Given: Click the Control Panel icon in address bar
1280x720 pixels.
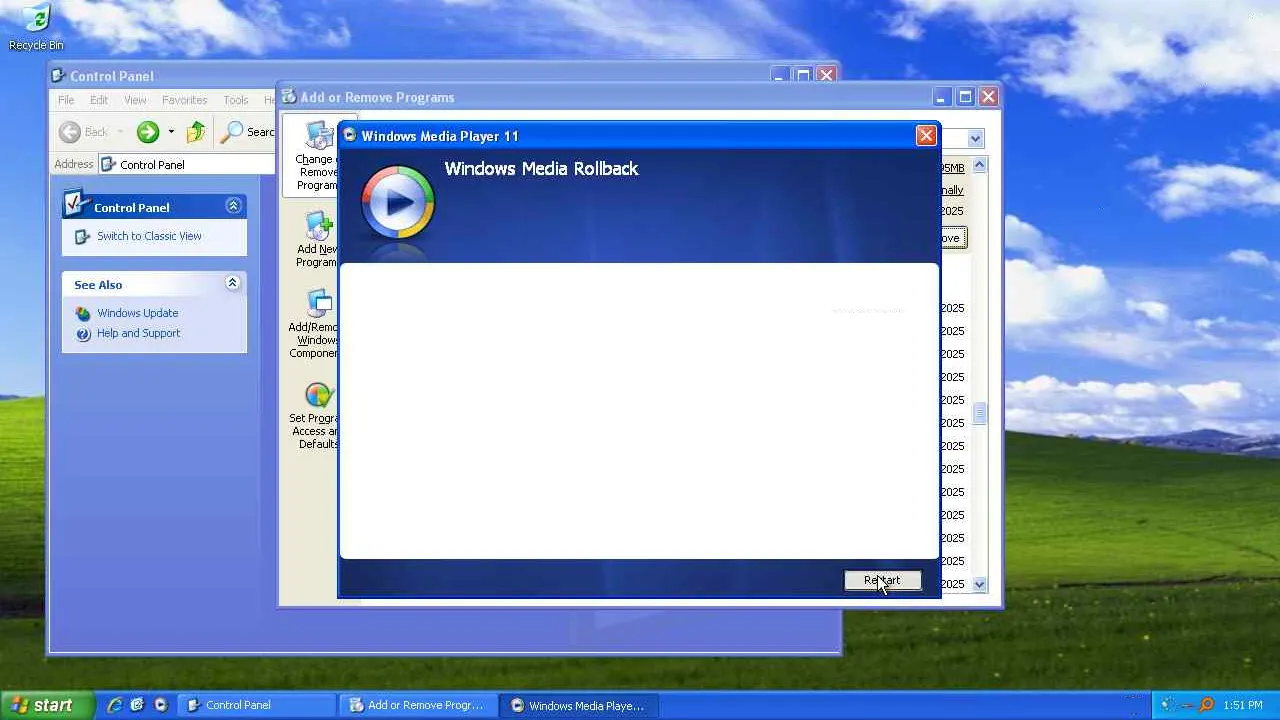Looking at the screenshot, I should pos(109,165).
